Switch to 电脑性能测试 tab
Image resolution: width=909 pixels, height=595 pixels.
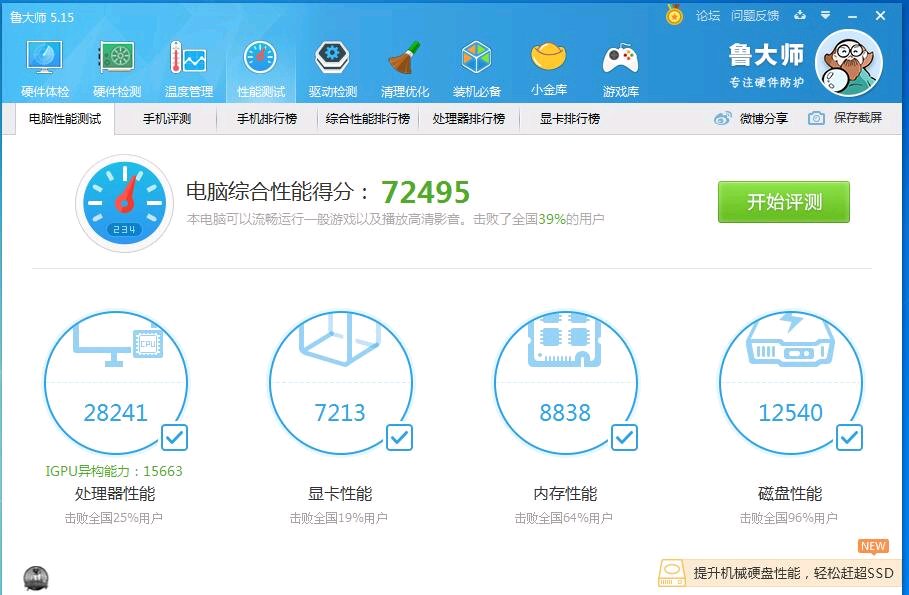click(x=65, y=119)
